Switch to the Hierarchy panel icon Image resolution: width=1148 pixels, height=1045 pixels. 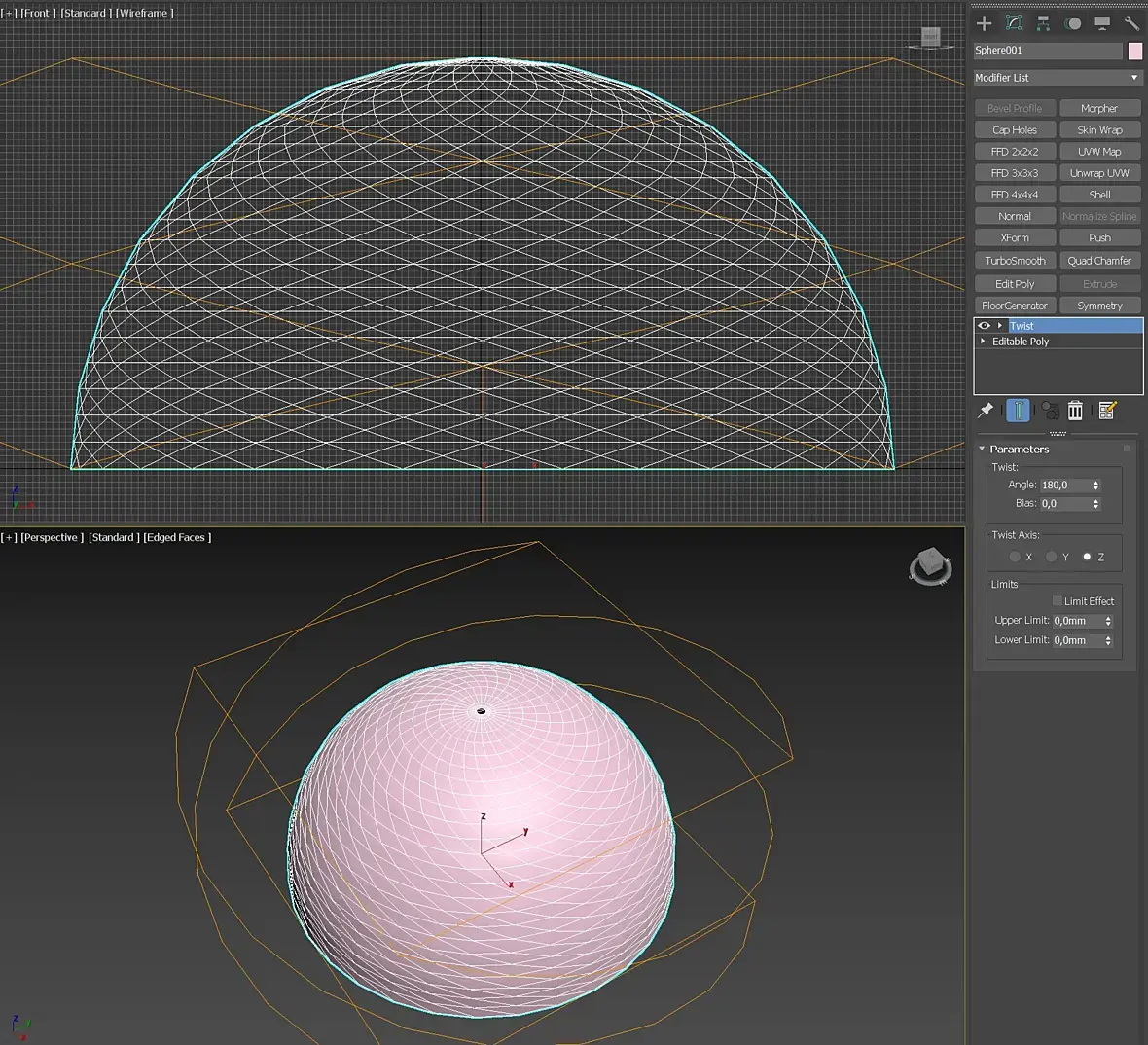point(1043,23)
